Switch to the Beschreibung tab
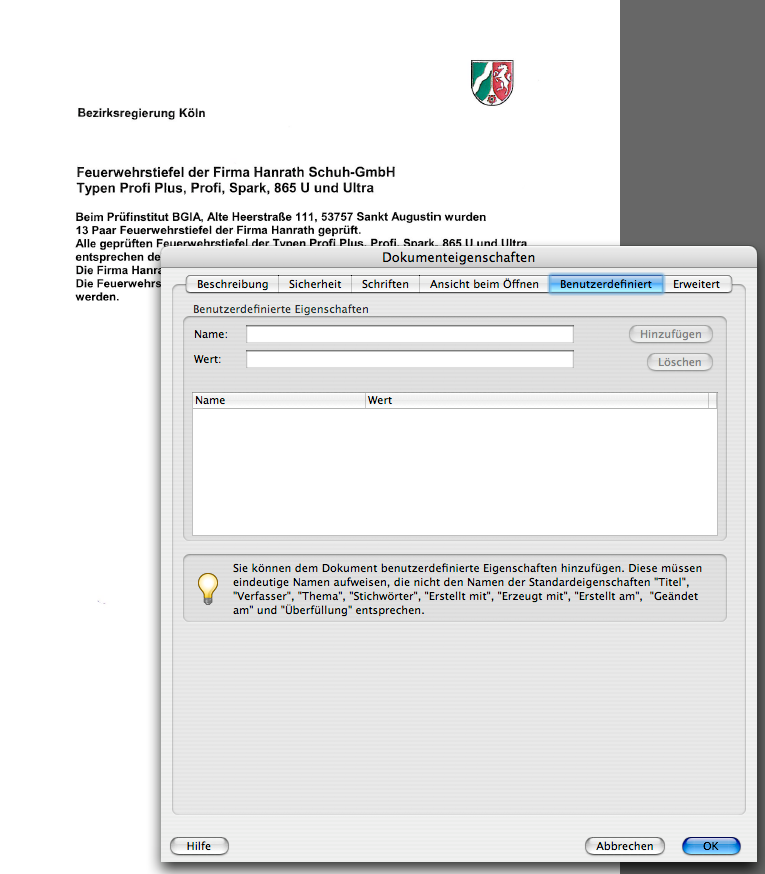 [x=233, y=284]
